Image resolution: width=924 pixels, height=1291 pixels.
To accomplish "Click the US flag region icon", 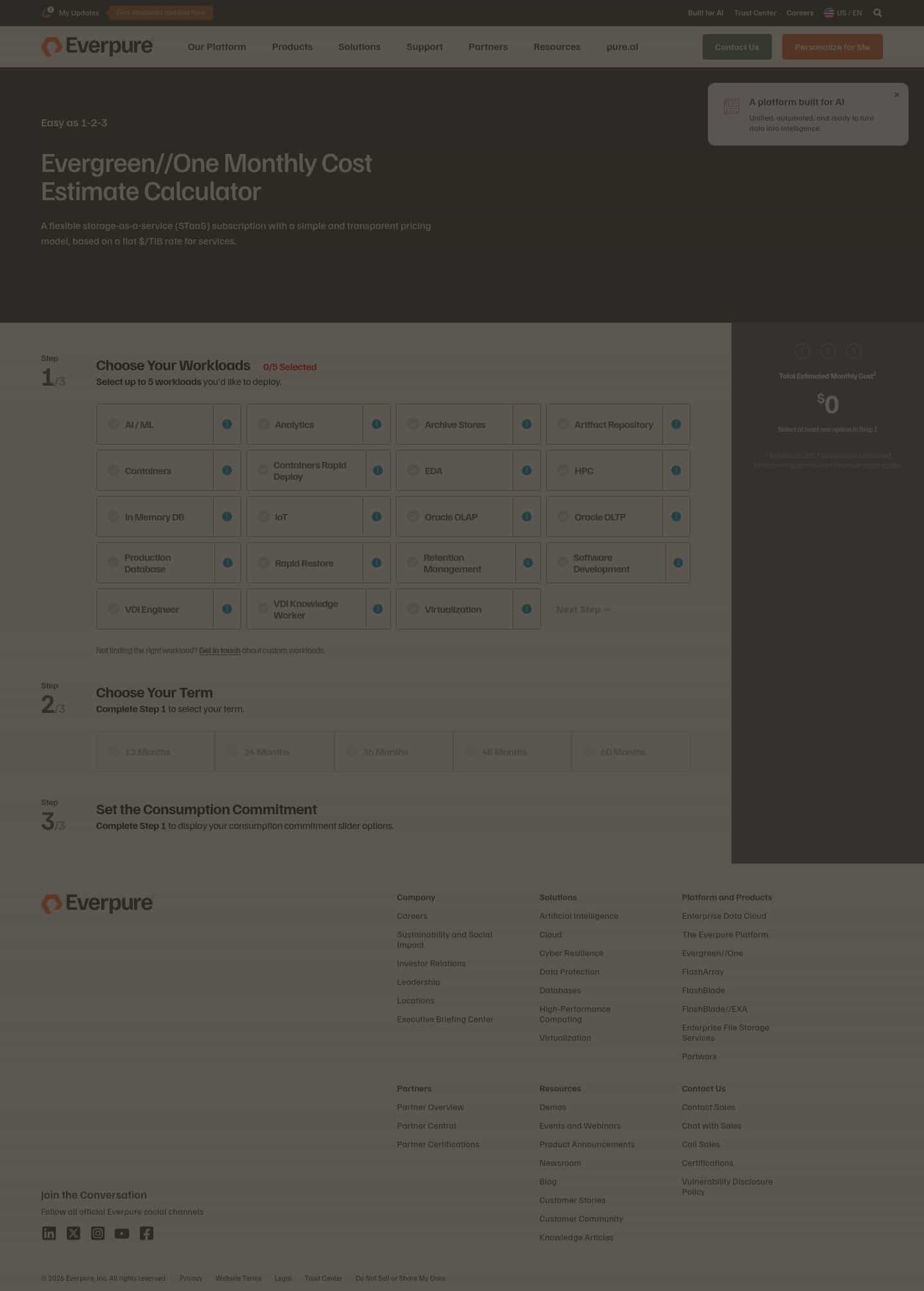I will coord(828,13).
